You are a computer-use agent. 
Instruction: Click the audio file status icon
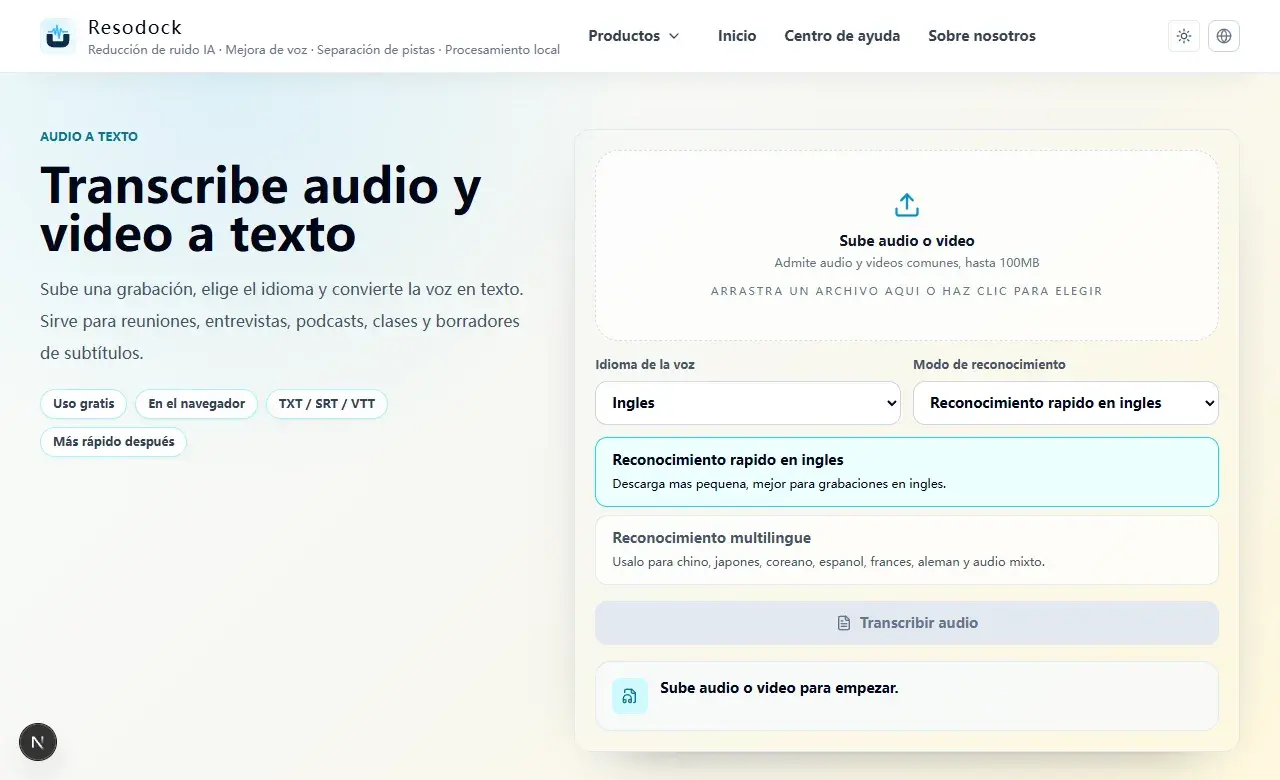[630, 696]
